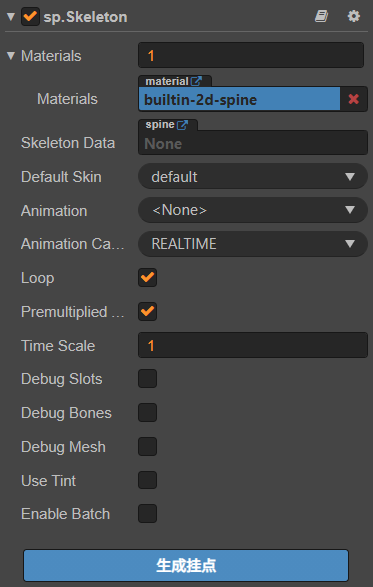Screen dimensions: 373x587
Task: Enable the Debug Slots checkbox
Action: (148, 378)
